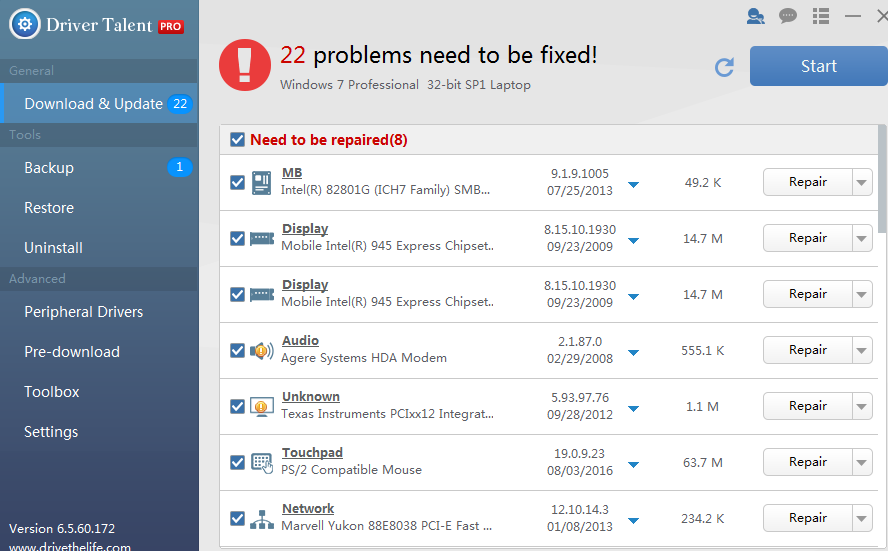Open the Unknown driver name link

tap(311, 396)
